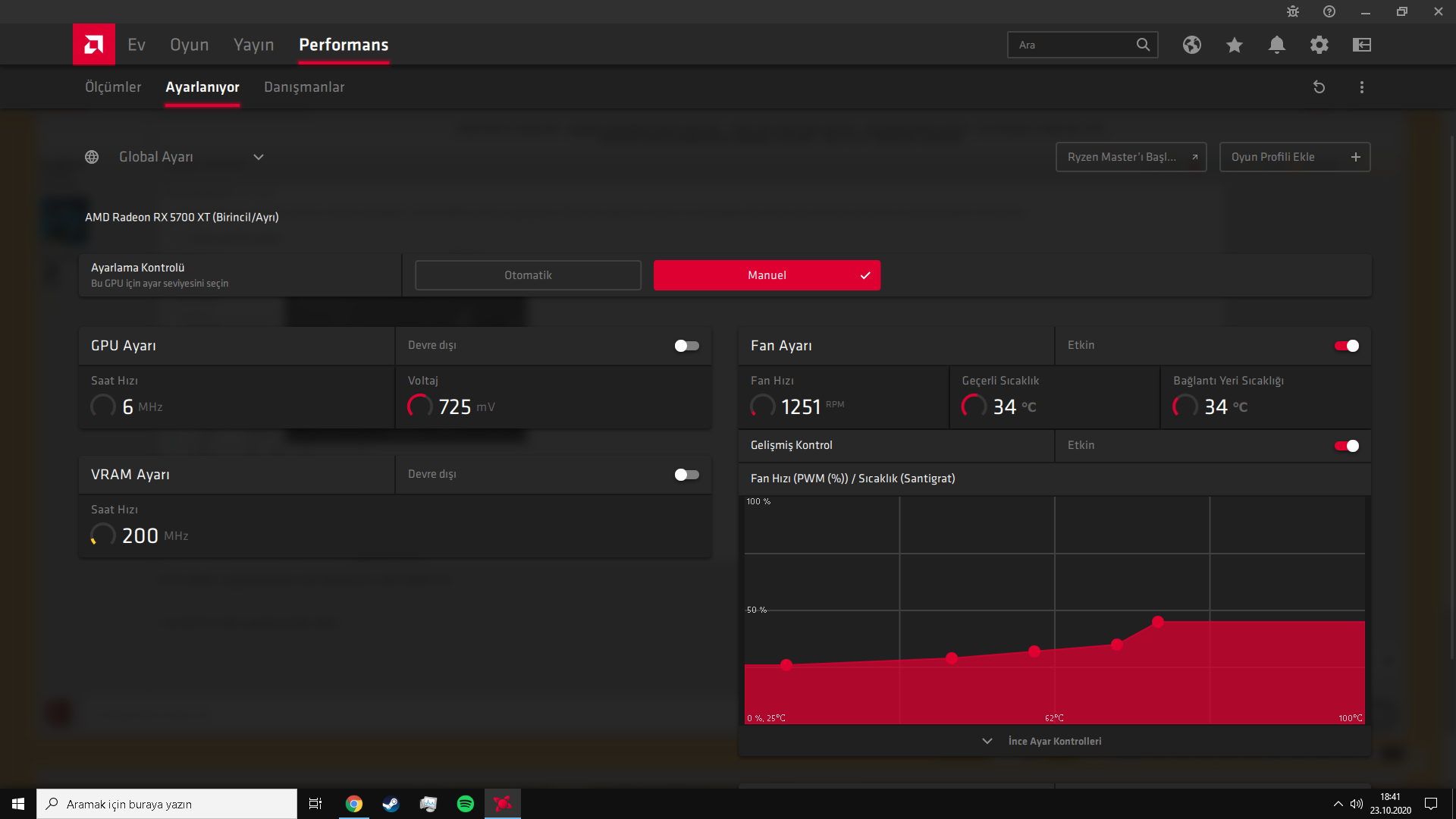Launch Ryzen Master button
Viewport: 1456px width, 819px height.
pos(1131,157)
